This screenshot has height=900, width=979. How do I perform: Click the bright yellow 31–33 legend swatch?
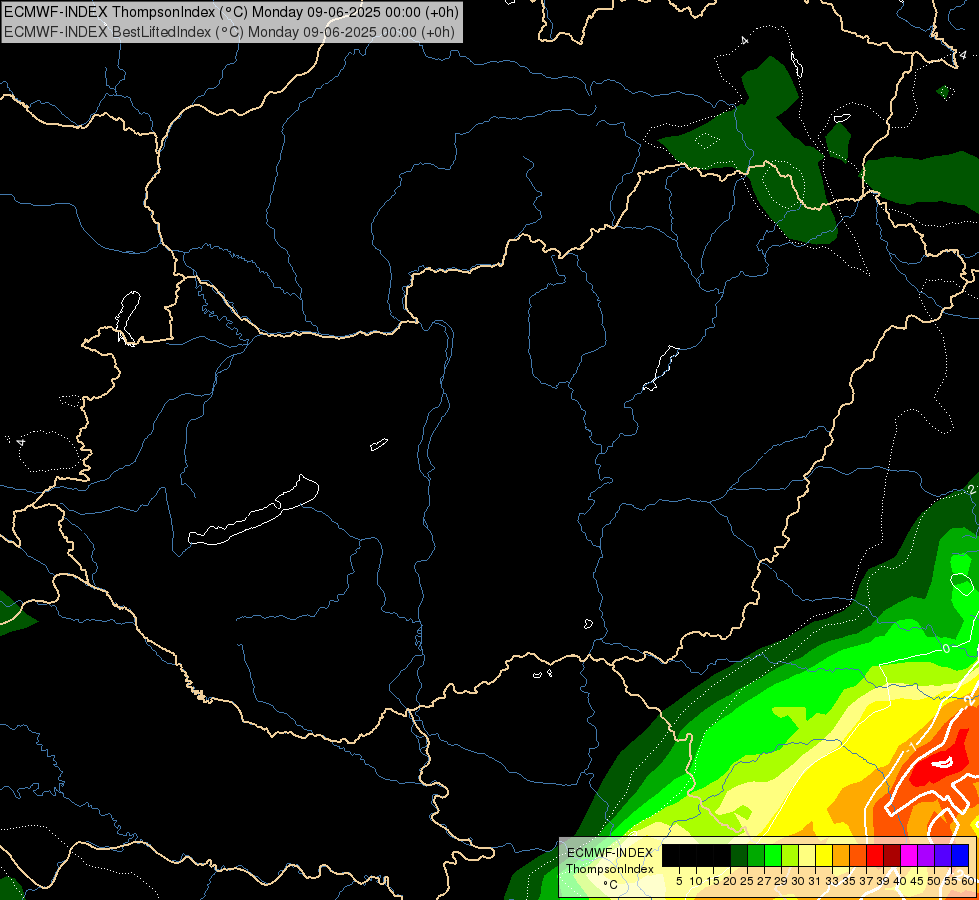click(x=824, y=855)
